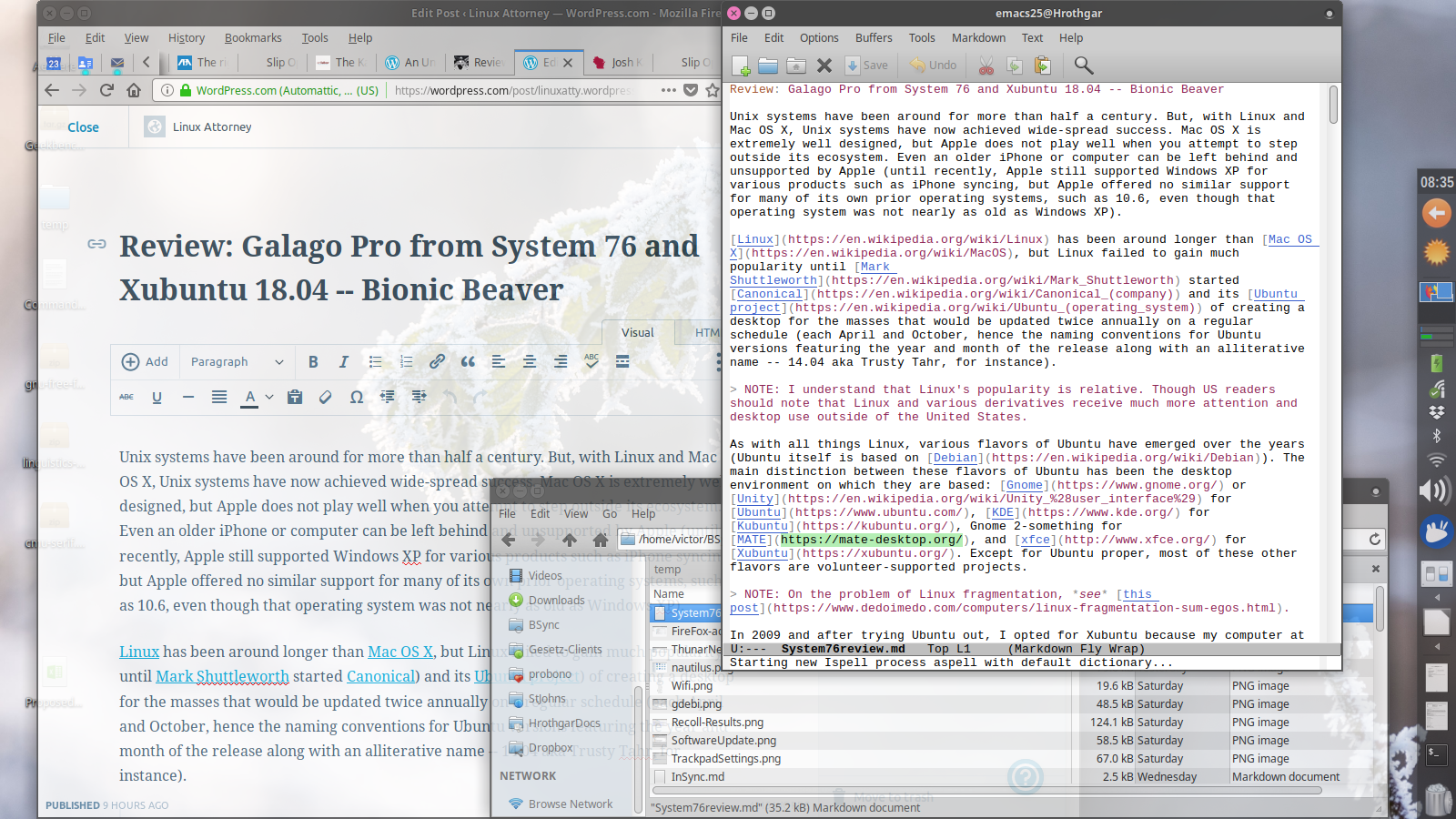This screenshot has height=819, width=1456.
Task: Click paste as text clipboard icon in WordPress
Action: tap(295, 397)
